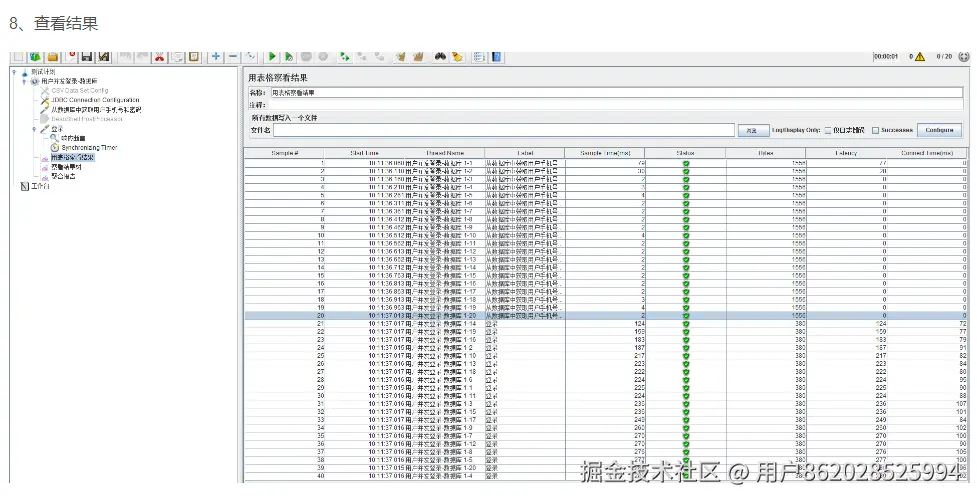Click the Status column header

click(685, 153)
